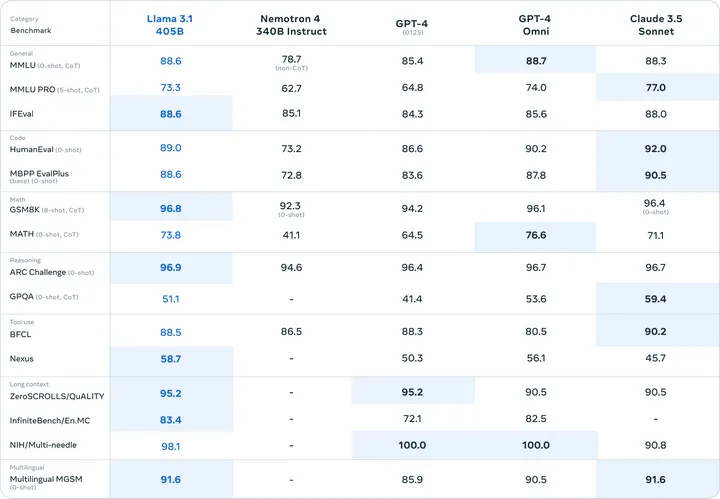720x499 pixels.
Task: Click the GPT-4 (0125) column header
Action: [413, 24]
